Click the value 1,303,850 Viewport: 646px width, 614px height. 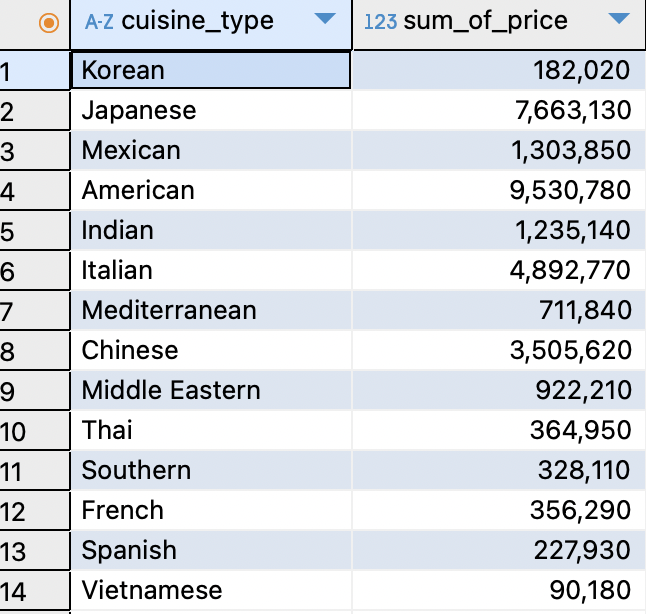[571, 150]
